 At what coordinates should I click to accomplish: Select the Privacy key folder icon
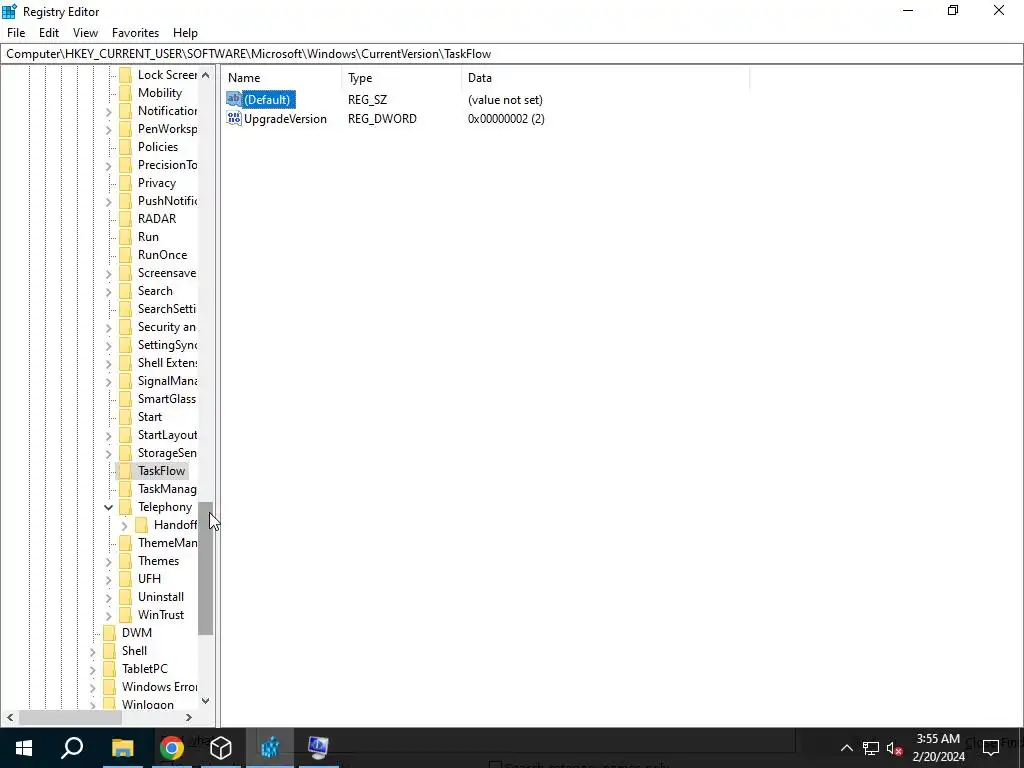[125, 183]
